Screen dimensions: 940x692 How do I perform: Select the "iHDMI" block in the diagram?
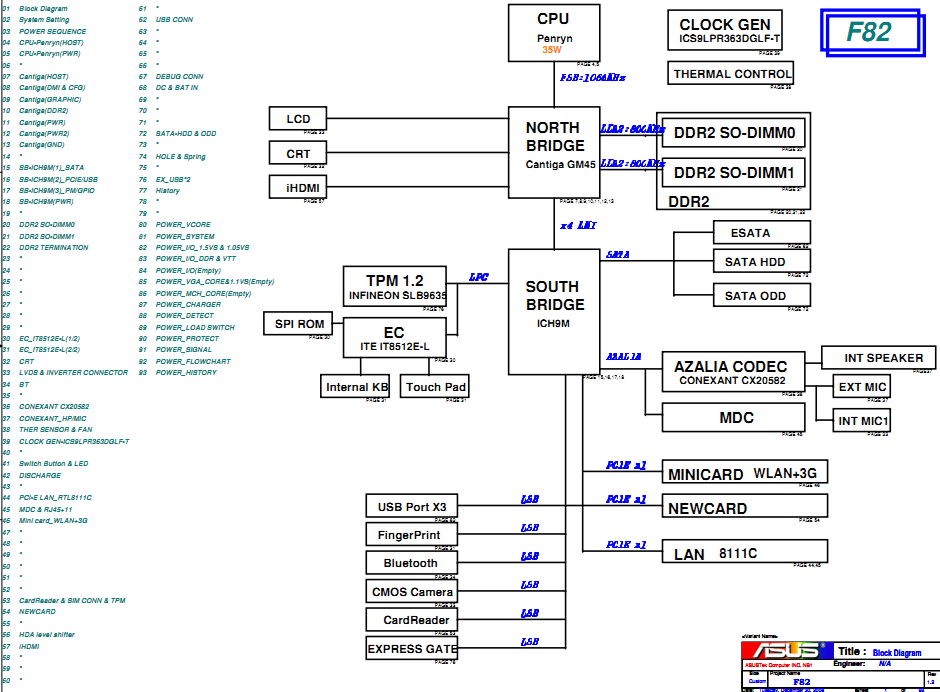[x=298, y=187]
